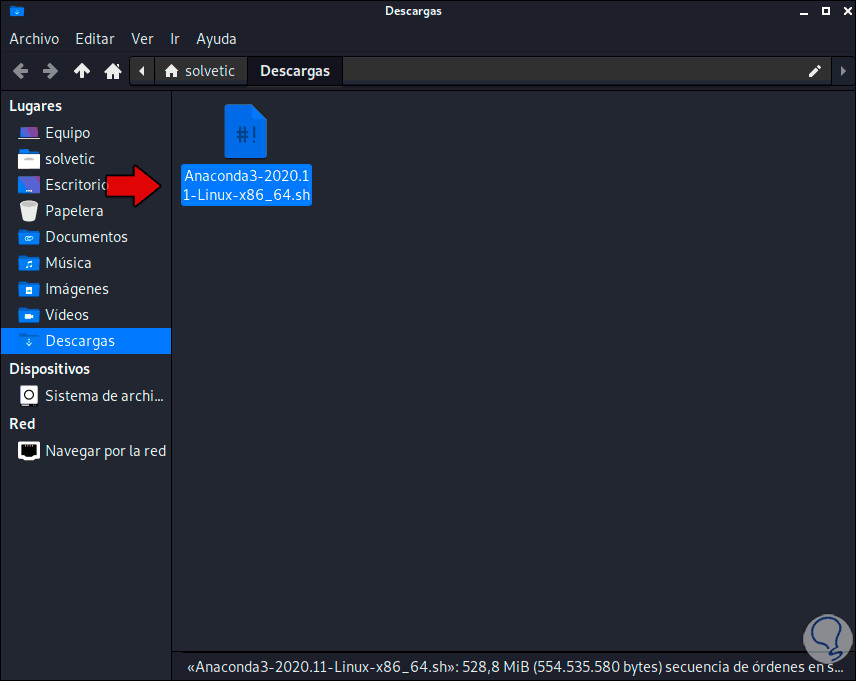Open Música in the places list
Image resolution: width=856 pixels, height=681 pixels.
[x=86, y=263]
